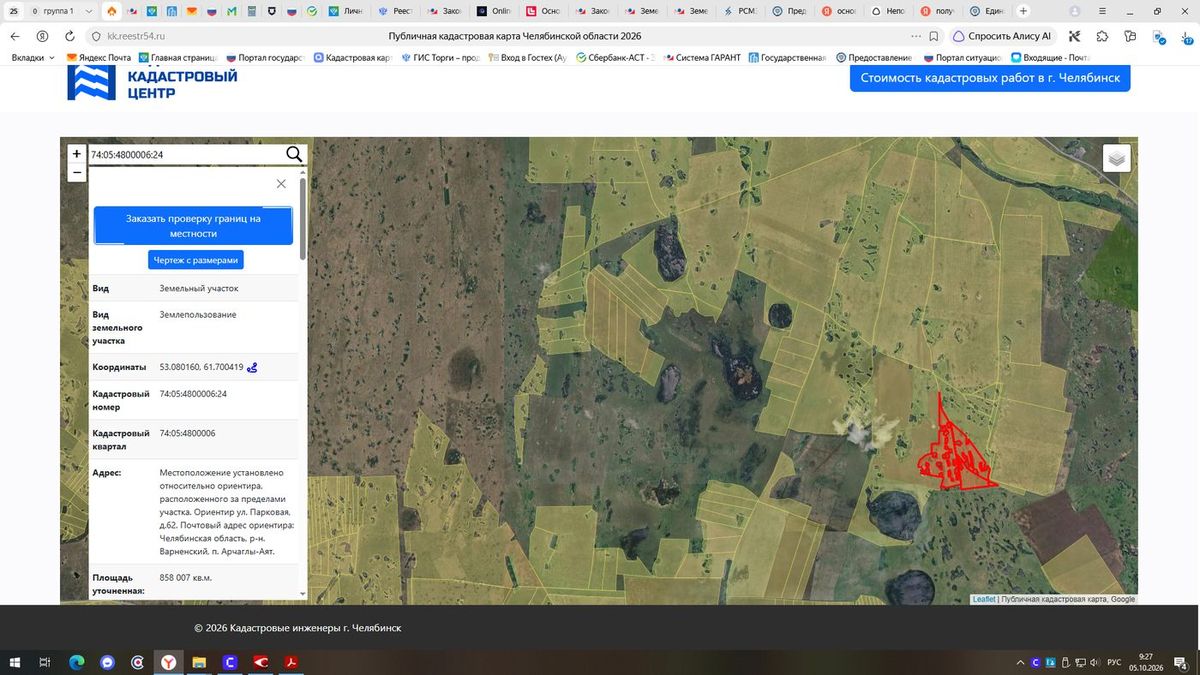Viewport: 1200px width, 675px height.
Task: Click 'Стоимость кадастровых работ в г. Челябинск' button
Action: point(990,78)
